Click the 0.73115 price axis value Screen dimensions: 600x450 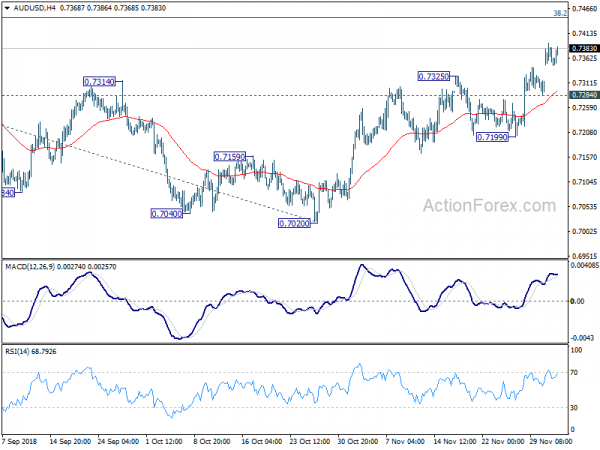(584, 83)
